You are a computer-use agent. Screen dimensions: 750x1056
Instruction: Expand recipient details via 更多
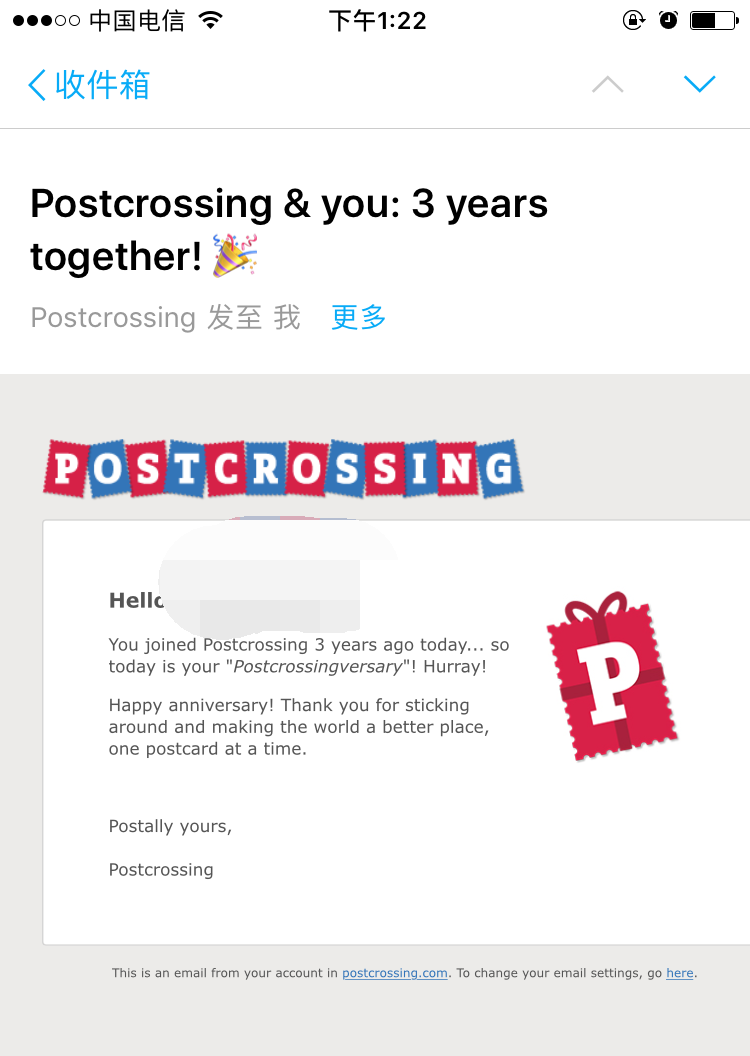pos(357,317)
